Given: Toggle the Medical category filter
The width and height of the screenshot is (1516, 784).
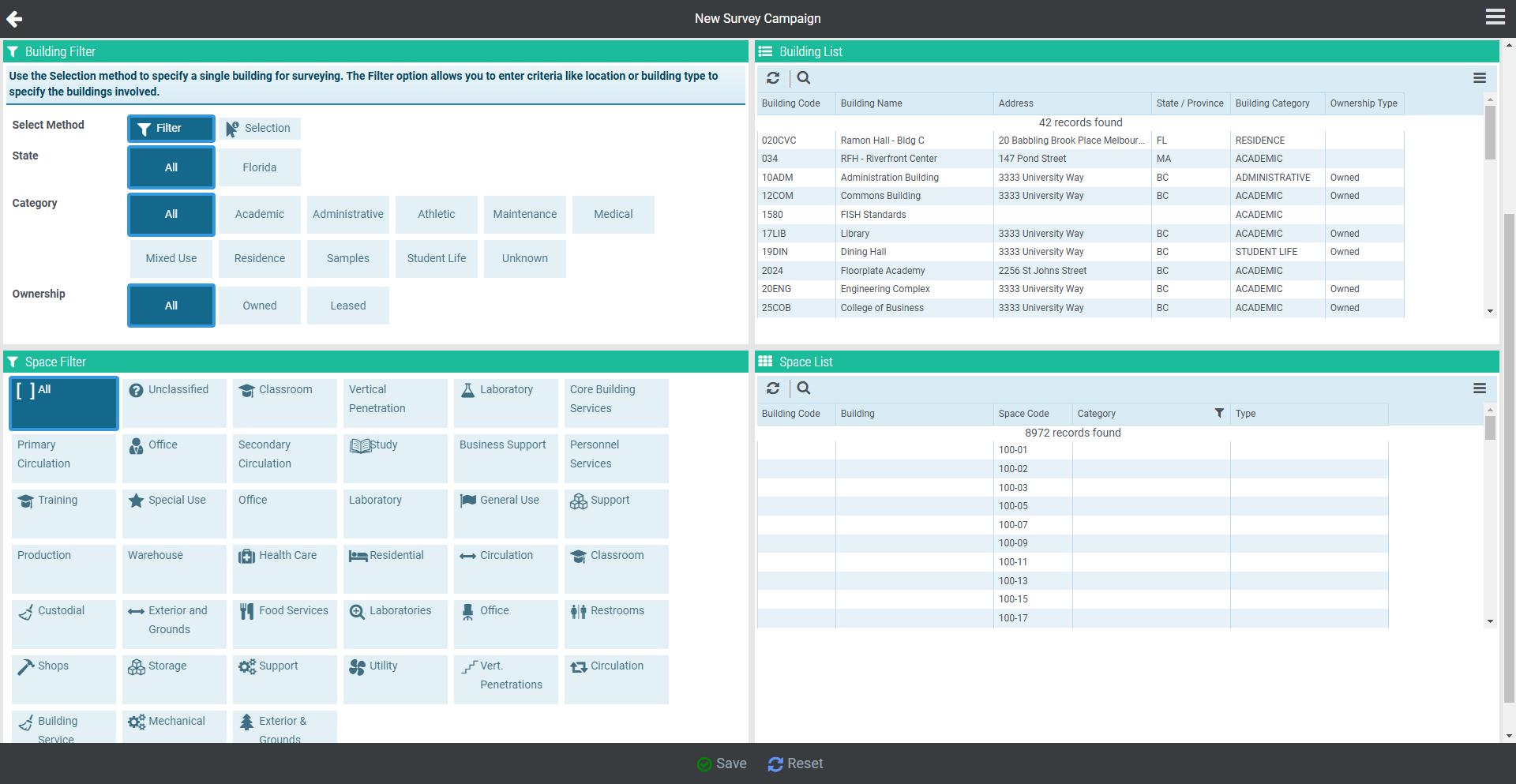Looking at the screenshot, I should click(x=614, y=214).
